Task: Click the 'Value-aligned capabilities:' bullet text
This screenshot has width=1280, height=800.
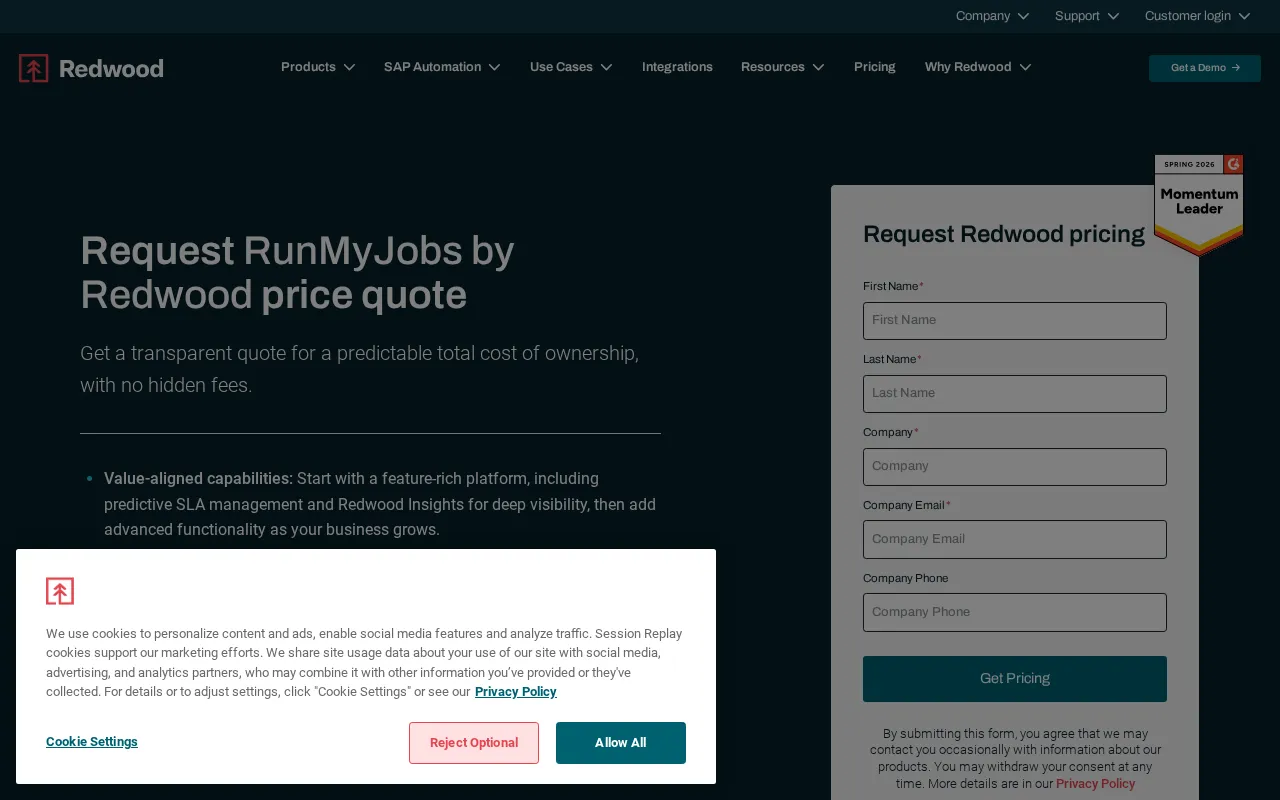Action: click(x=198, y=479)
